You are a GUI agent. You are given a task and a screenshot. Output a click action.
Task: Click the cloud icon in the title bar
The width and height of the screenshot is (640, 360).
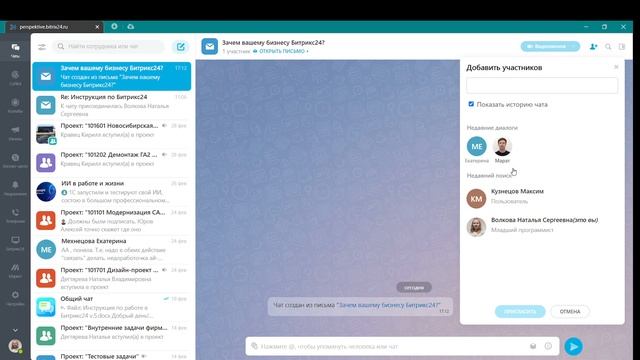pyautogui.click(x=131, y=27)
